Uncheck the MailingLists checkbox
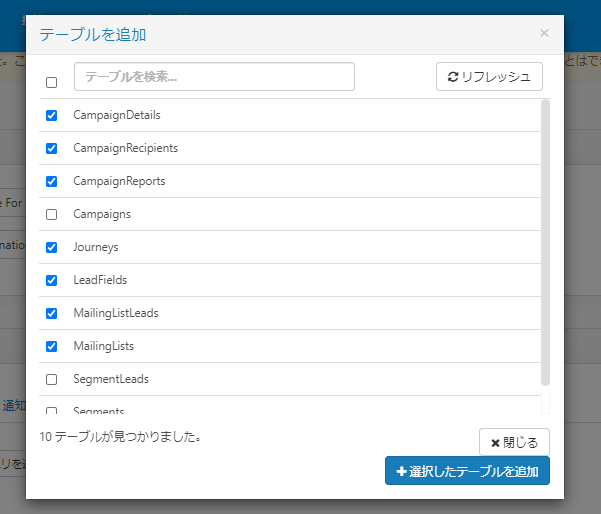Viewport: 601px width, 514px height. point(52,346)
